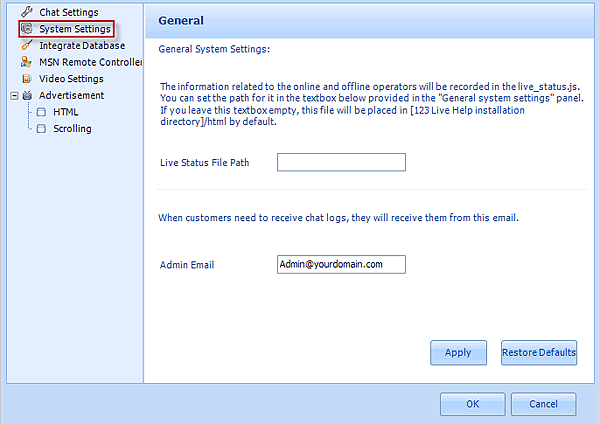Screen dimensions: 600x424
Task: Click the Advertisement TV icon
Action: [x=27, y=96]
